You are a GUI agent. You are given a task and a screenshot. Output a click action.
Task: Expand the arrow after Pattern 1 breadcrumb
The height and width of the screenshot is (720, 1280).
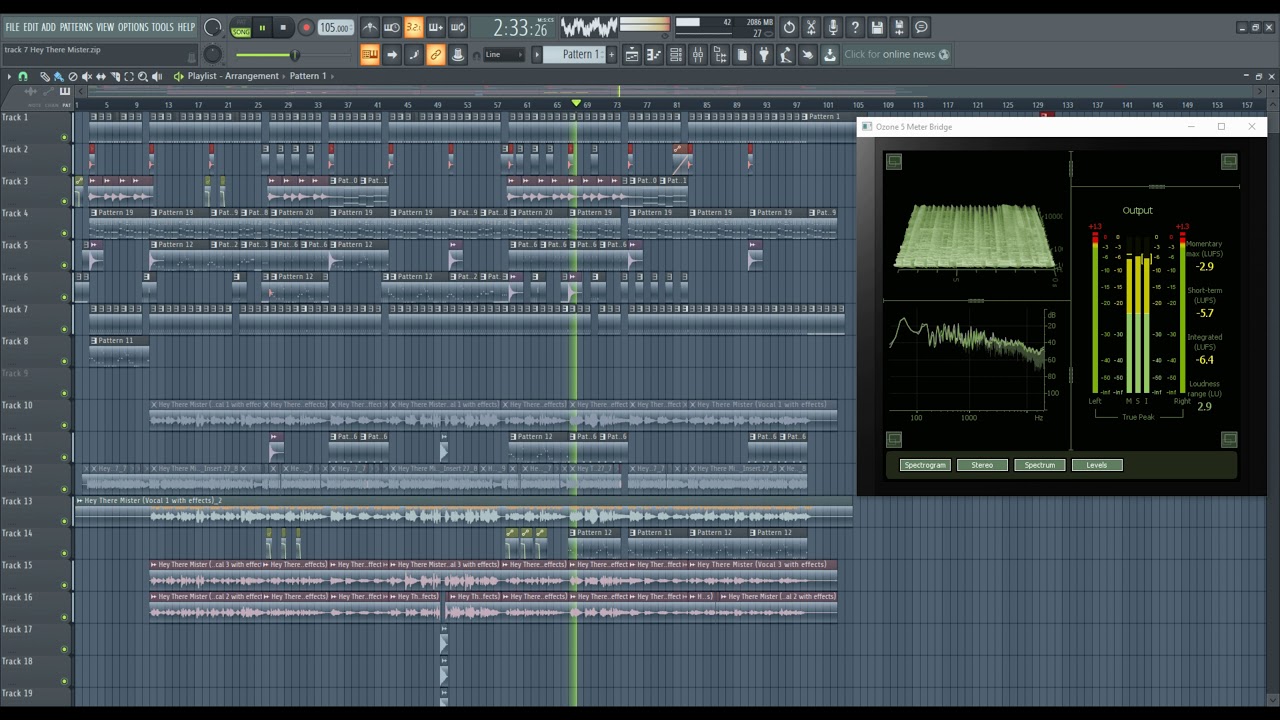(332, 76)
